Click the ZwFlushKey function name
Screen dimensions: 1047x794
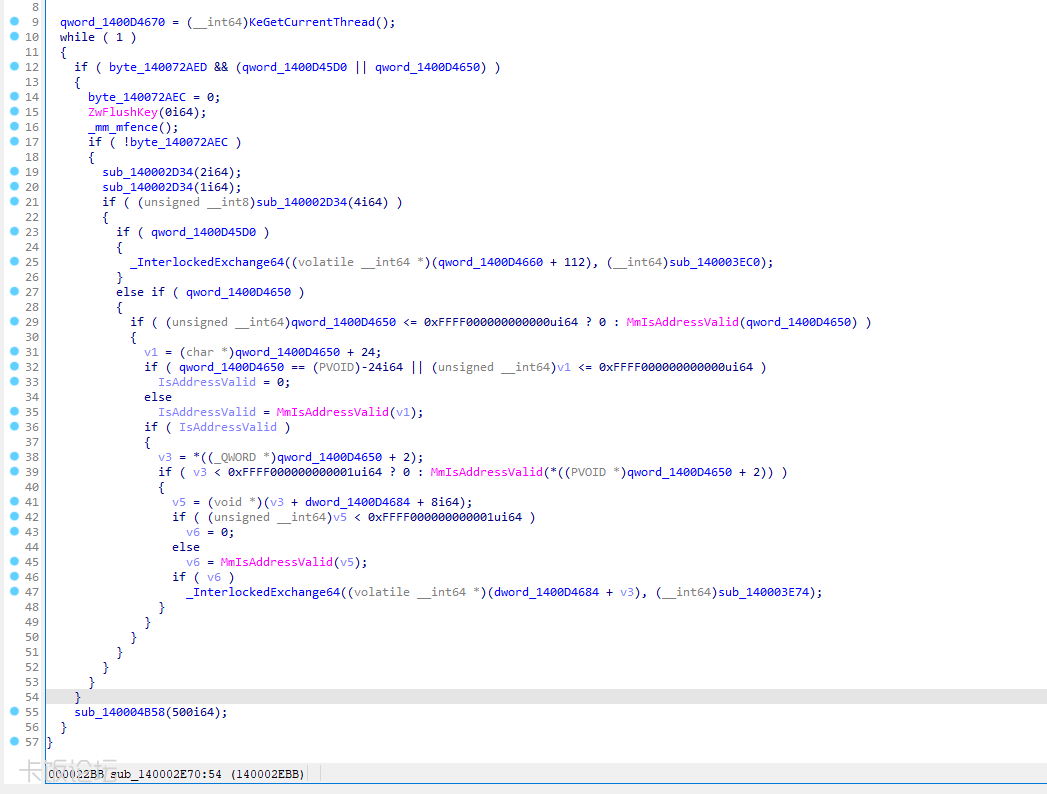[x=122, y=112]
